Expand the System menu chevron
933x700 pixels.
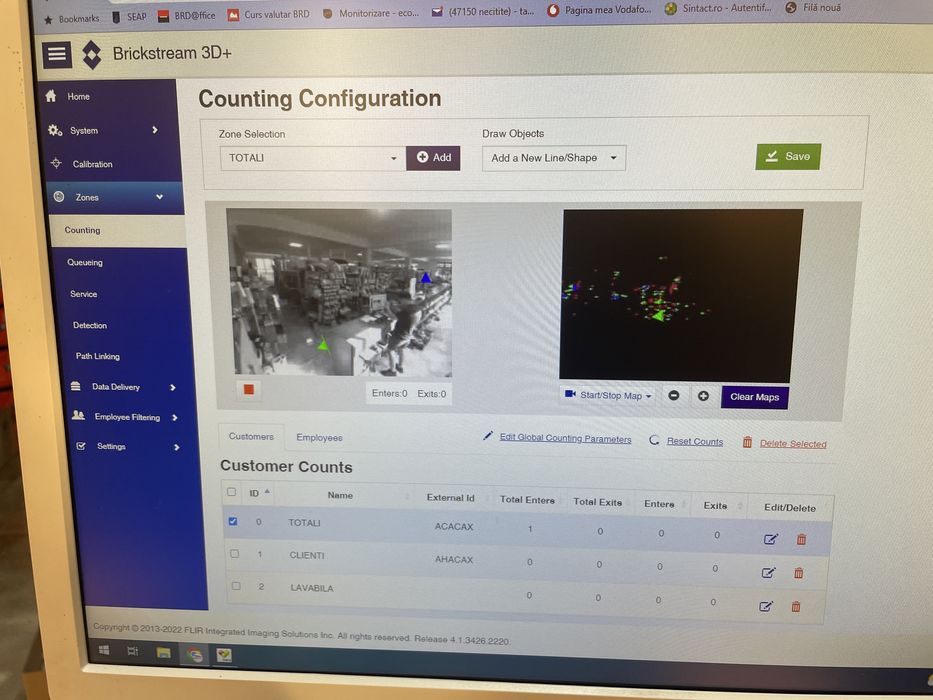coord(155,130)
